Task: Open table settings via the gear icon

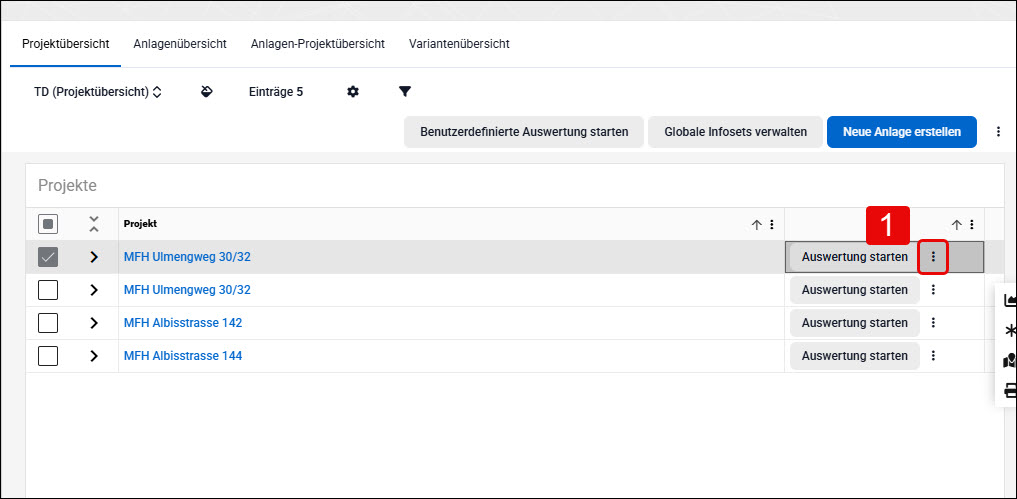Action: click(x=353, y=91)
